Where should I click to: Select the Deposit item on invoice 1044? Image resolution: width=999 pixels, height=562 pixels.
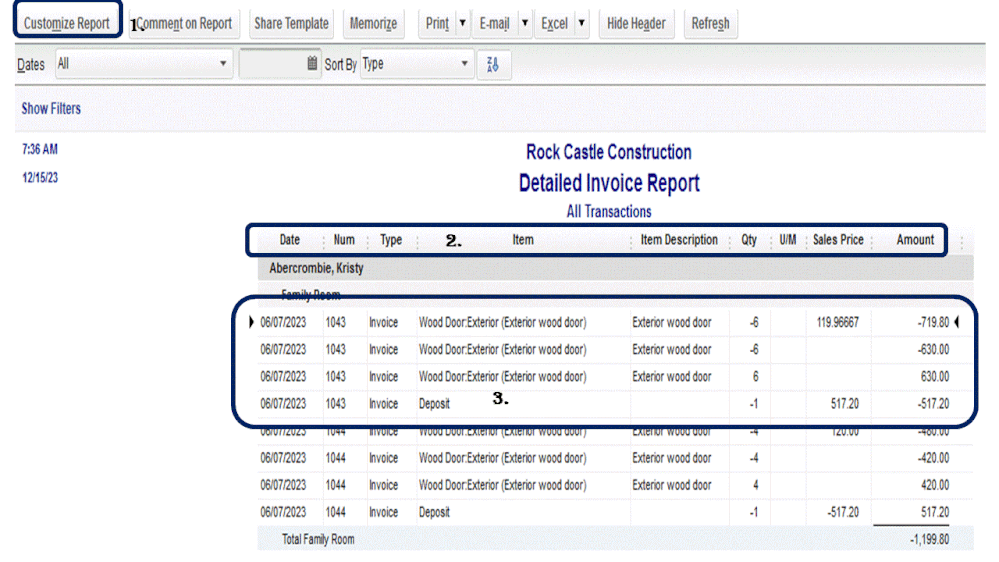point(434,512)
